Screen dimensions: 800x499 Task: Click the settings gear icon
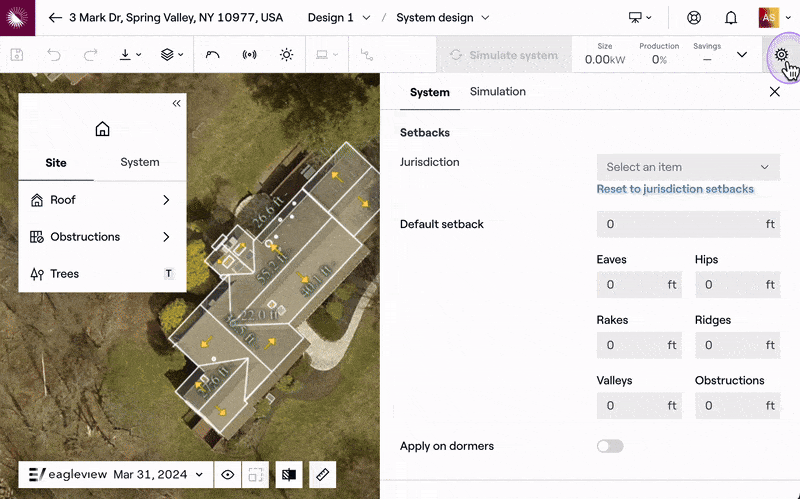781,55
